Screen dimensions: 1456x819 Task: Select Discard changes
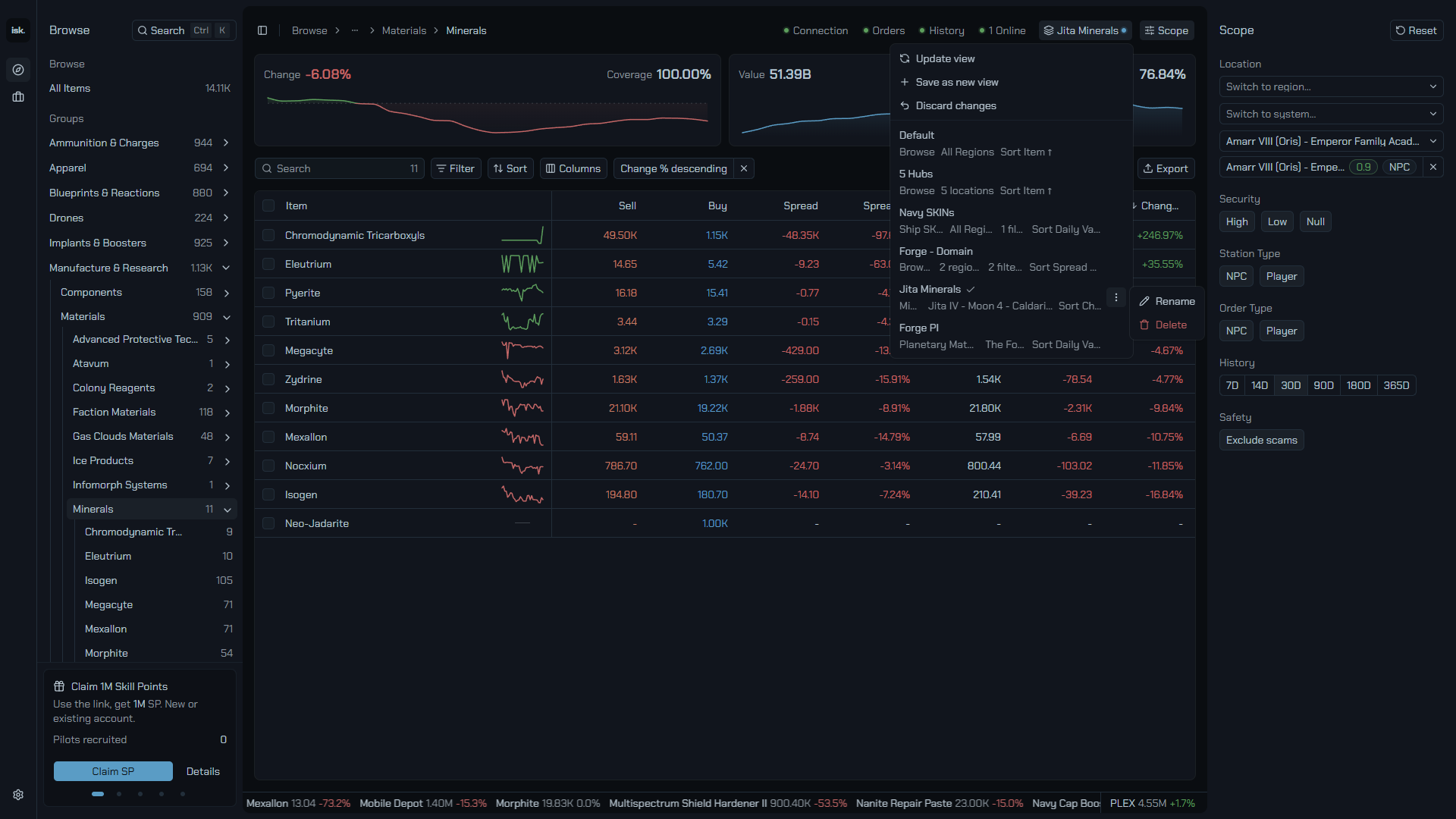(1012, 105)
